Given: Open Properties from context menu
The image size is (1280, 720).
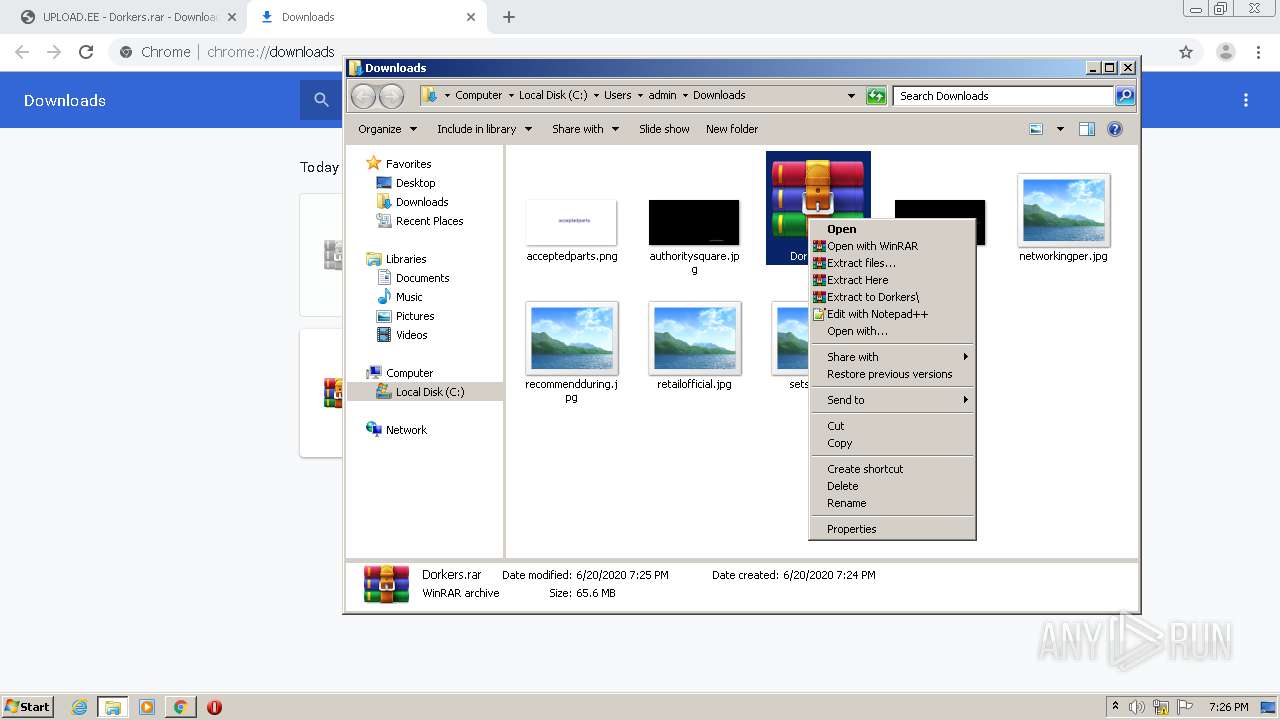Looking at the screenshot, I should [851, 529].
